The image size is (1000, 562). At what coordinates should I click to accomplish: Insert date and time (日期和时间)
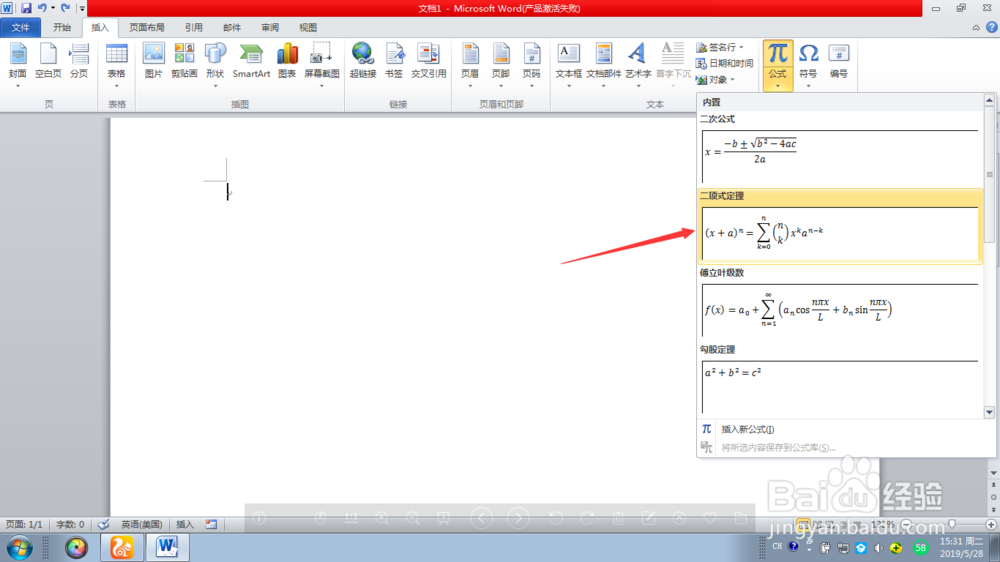click(x=724, y=63)
